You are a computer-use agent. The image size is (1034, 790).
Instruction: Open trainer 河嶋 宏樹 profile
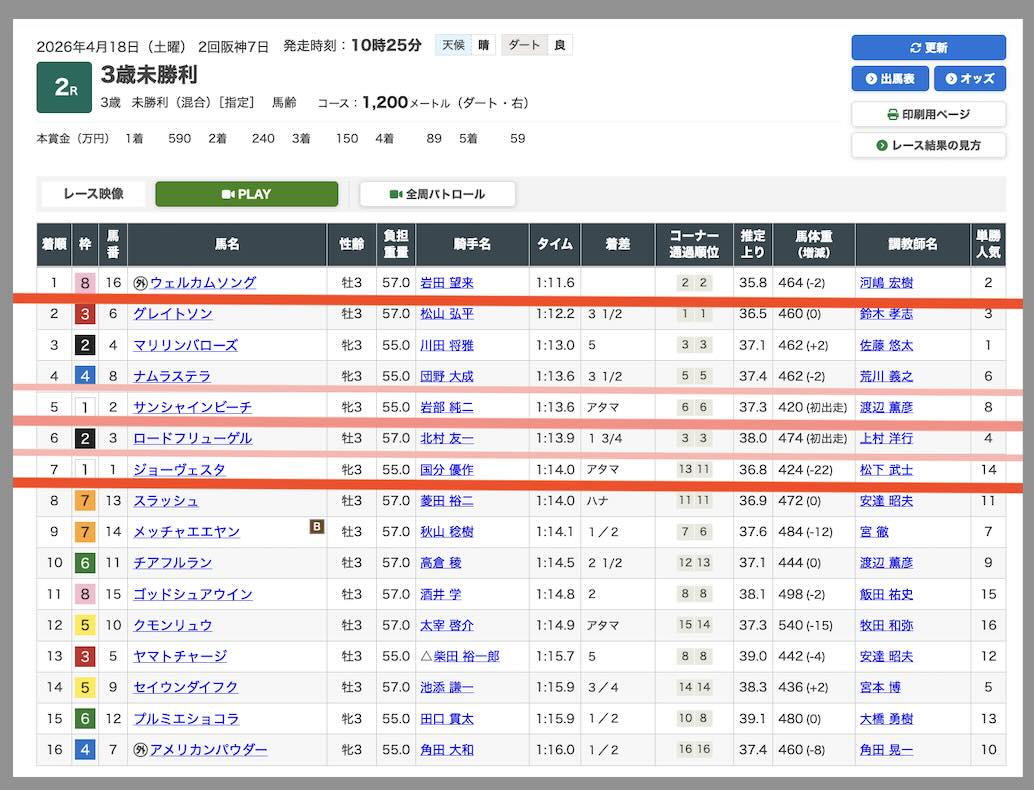pos(886,283)
